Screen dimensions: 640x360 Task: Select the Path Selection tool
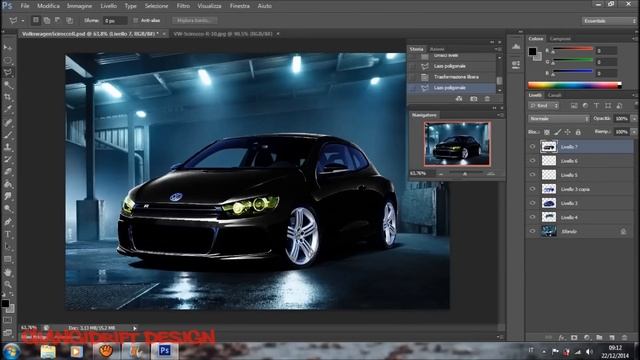(7, 247)
